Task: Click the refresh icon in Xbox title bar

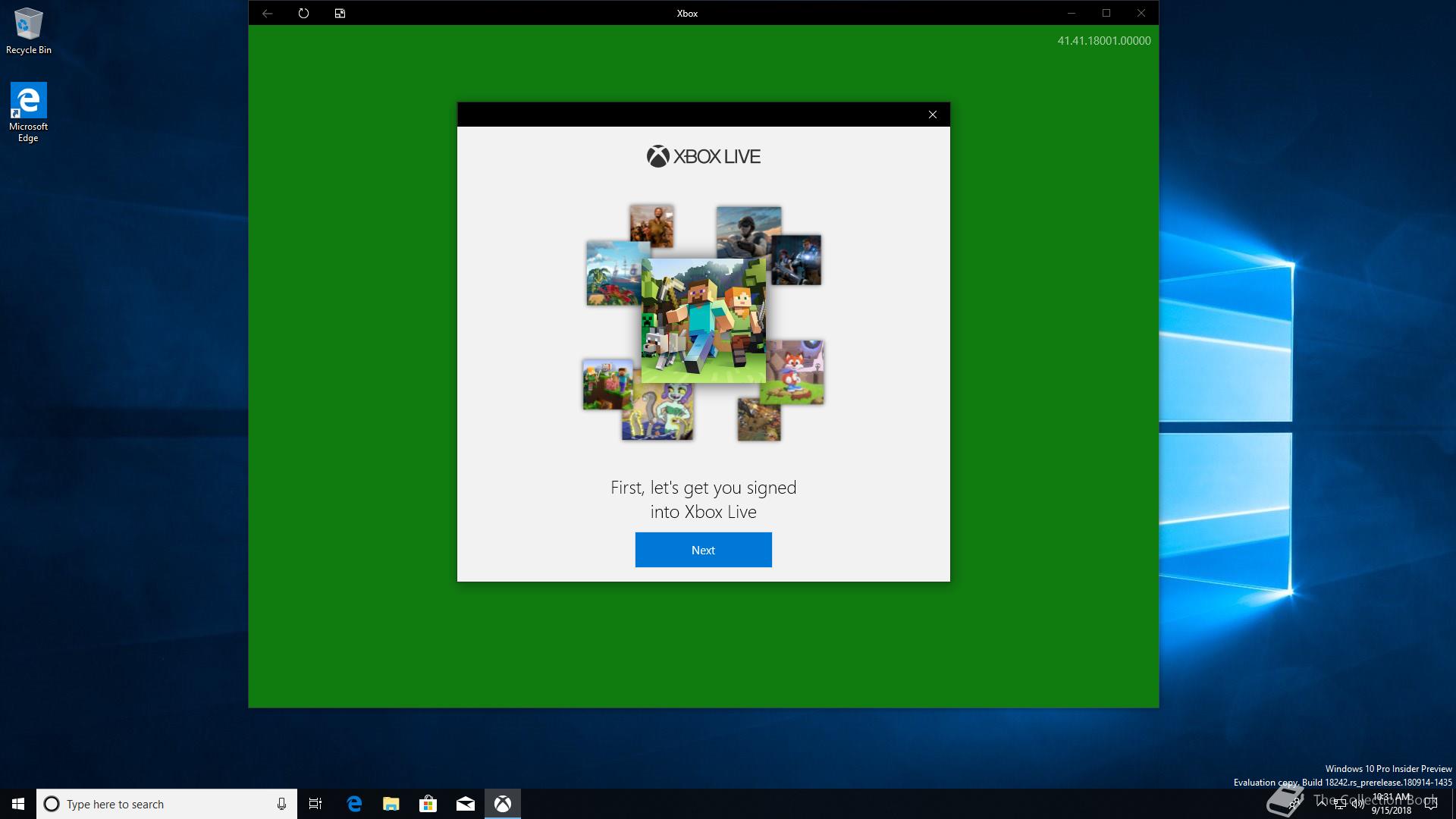Action: pyautogui.click(x=303, y=13)
